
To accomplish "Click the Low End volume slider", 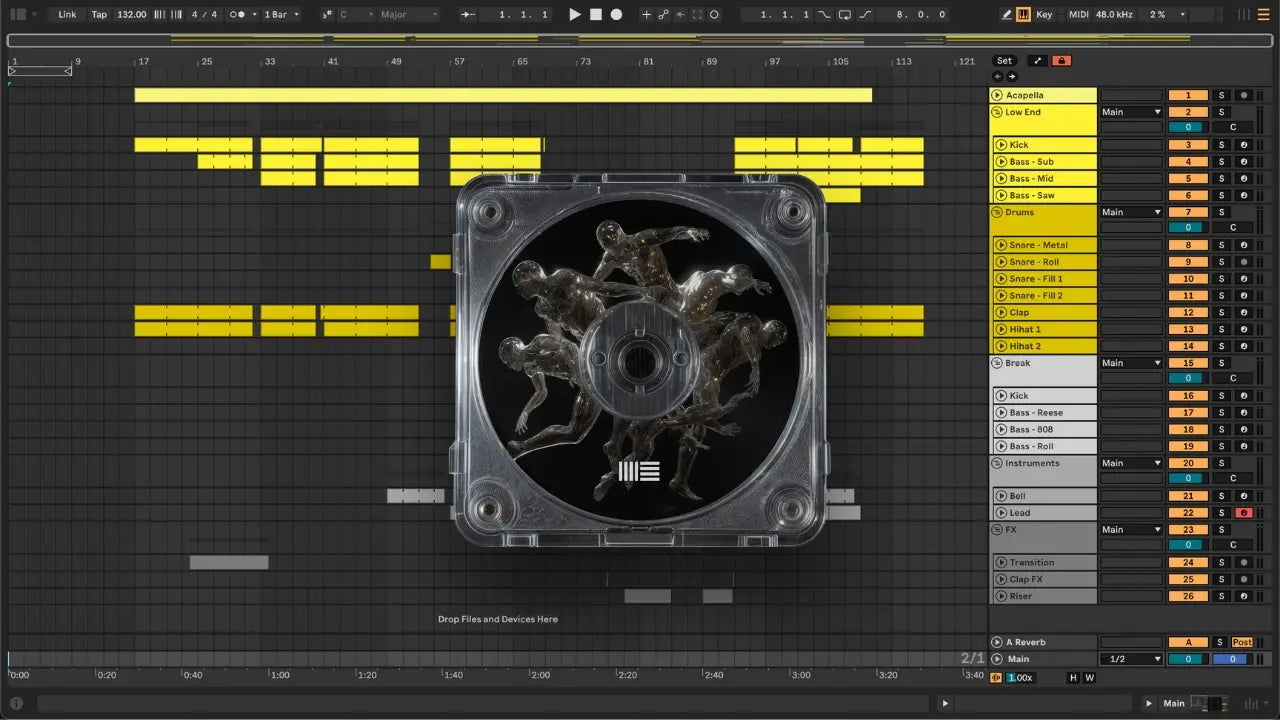I will 1188,127.
